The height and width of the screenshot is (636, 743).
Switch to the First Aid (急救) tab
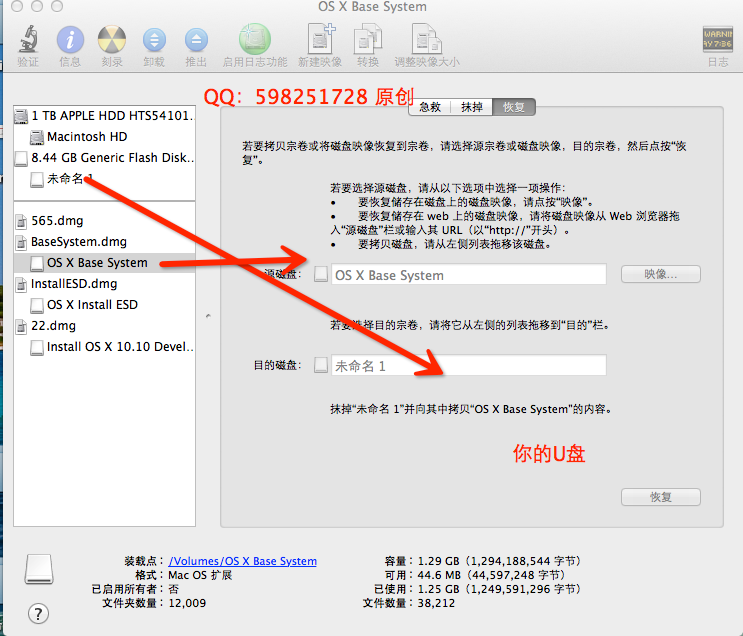point(430,107)
